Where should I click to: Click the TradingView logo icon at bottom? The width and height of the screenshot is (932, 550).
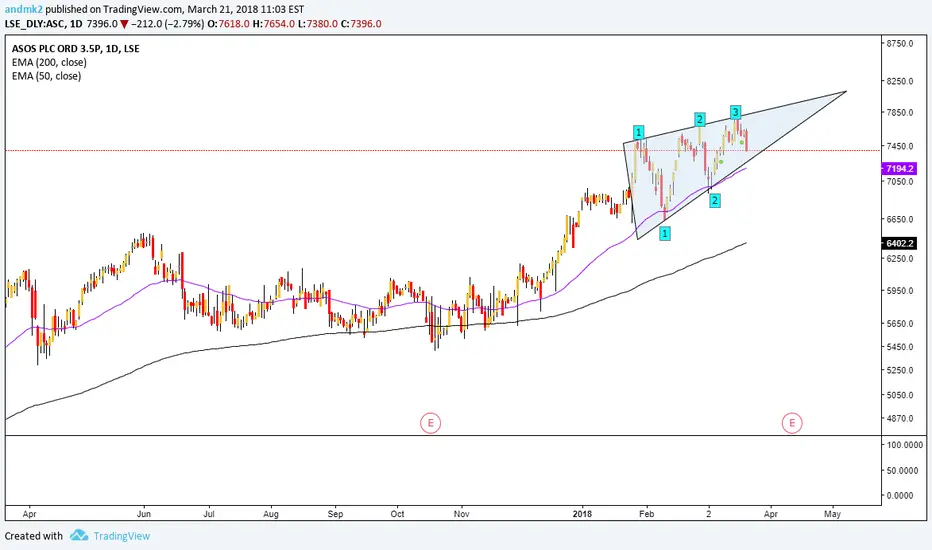[x=79, y=536]
